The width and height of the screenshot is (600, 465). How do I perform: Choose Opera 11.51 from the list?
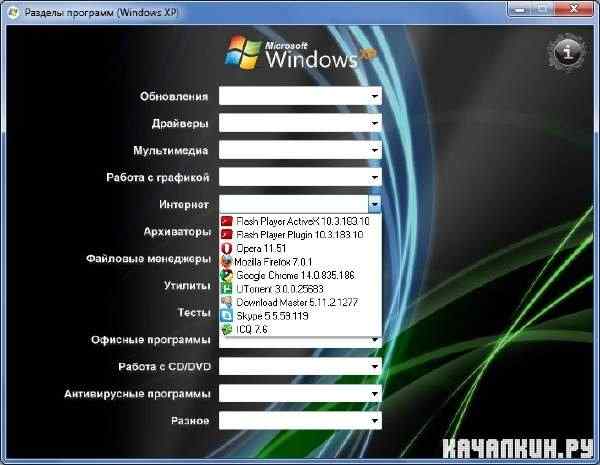pyautogui.click(x=300, y=248)
